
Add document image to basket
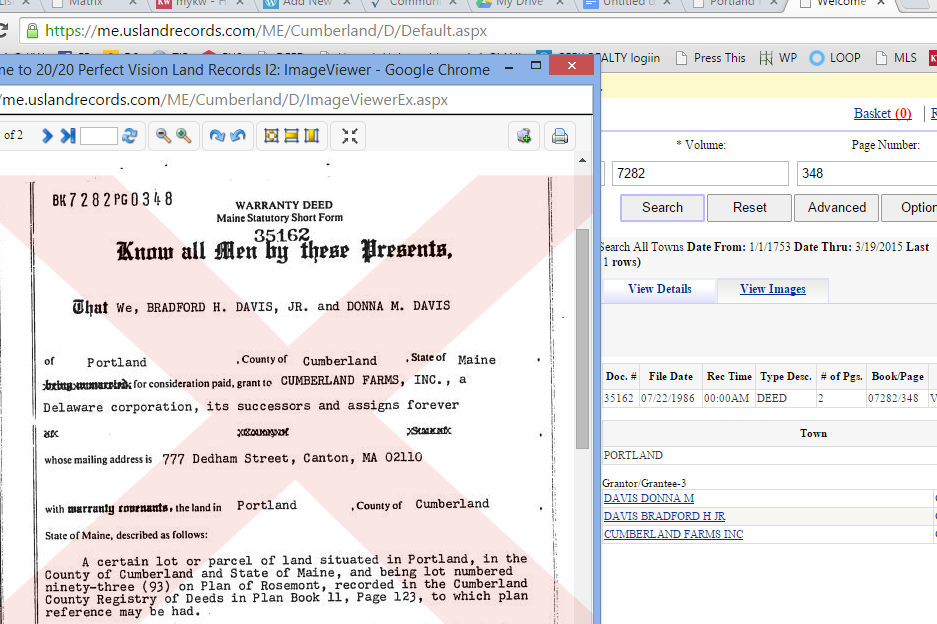click(524, 136)
